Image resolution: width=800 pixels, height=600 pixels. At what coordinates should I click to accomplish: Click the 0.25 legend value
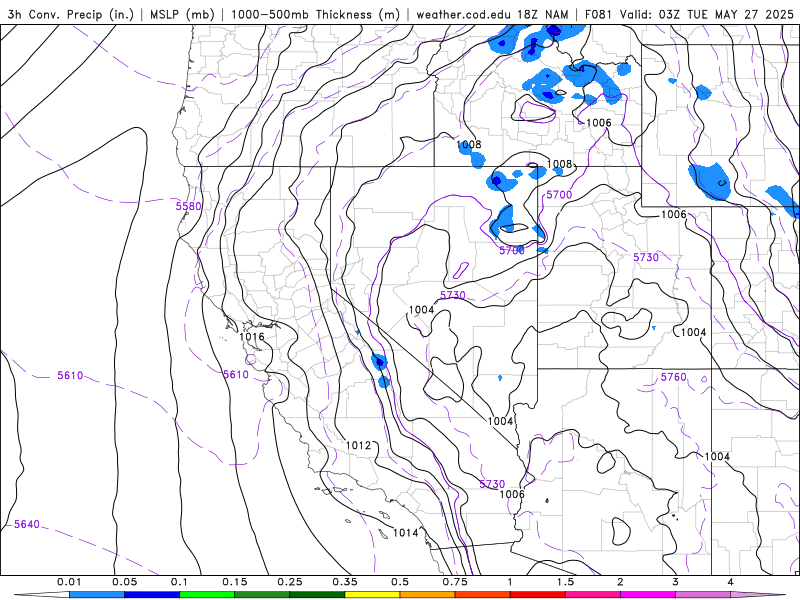(290, 582)
